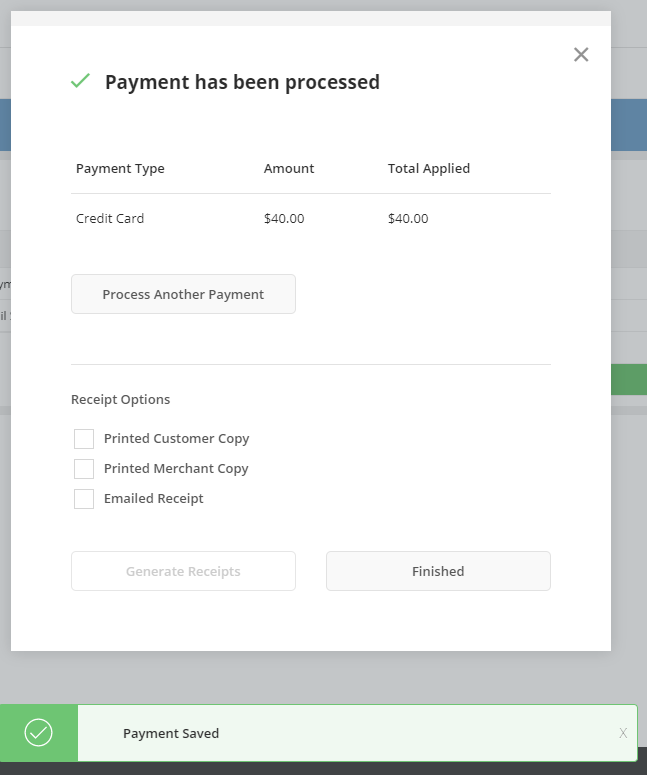Click the Total Applied column header
This screenshot has height=775, width=647.
(429, 169)
